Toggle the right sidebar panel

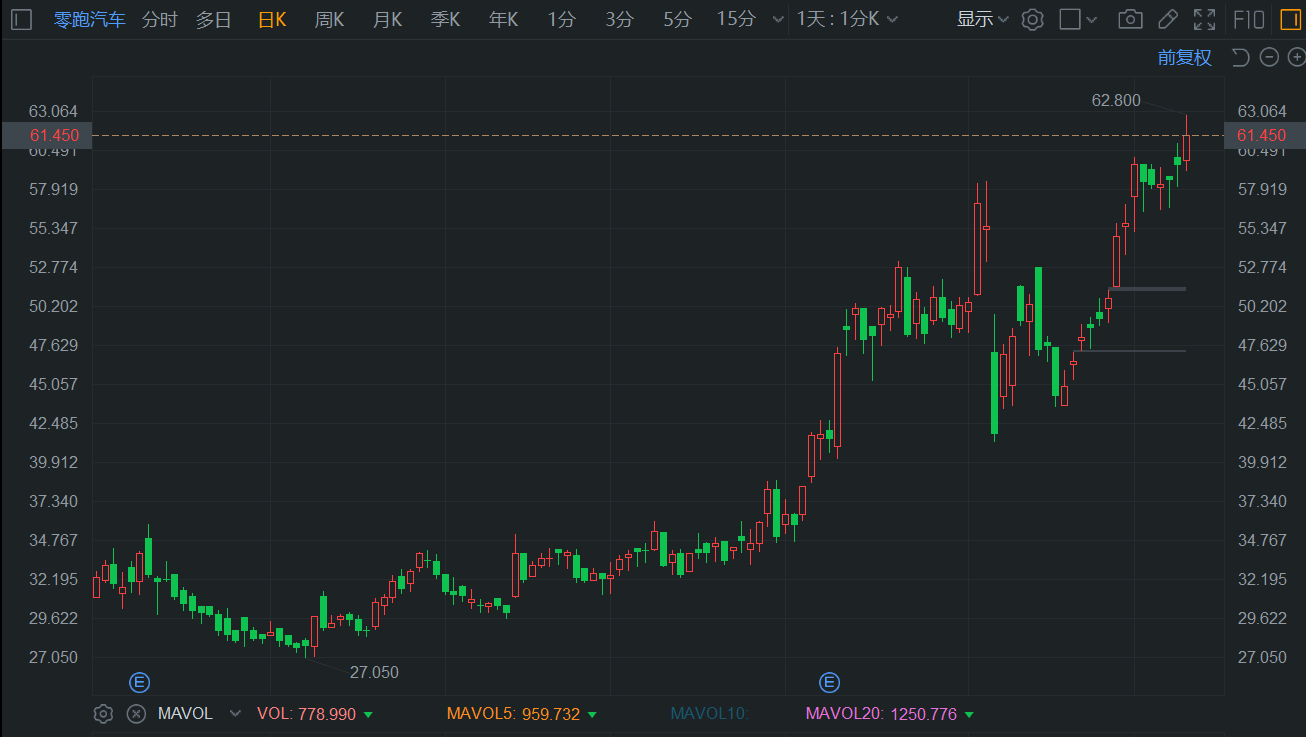1288,19
